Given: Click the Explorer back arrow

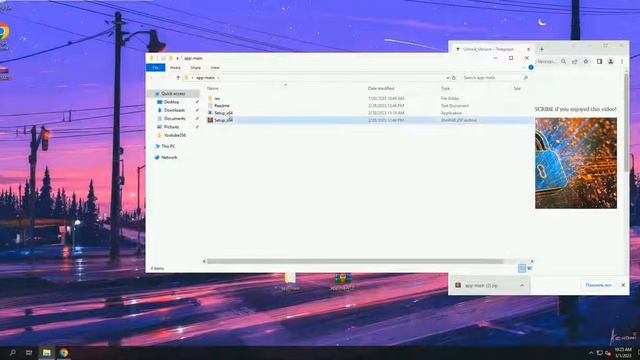Looking at the screenshot, I should click(152, 78).
